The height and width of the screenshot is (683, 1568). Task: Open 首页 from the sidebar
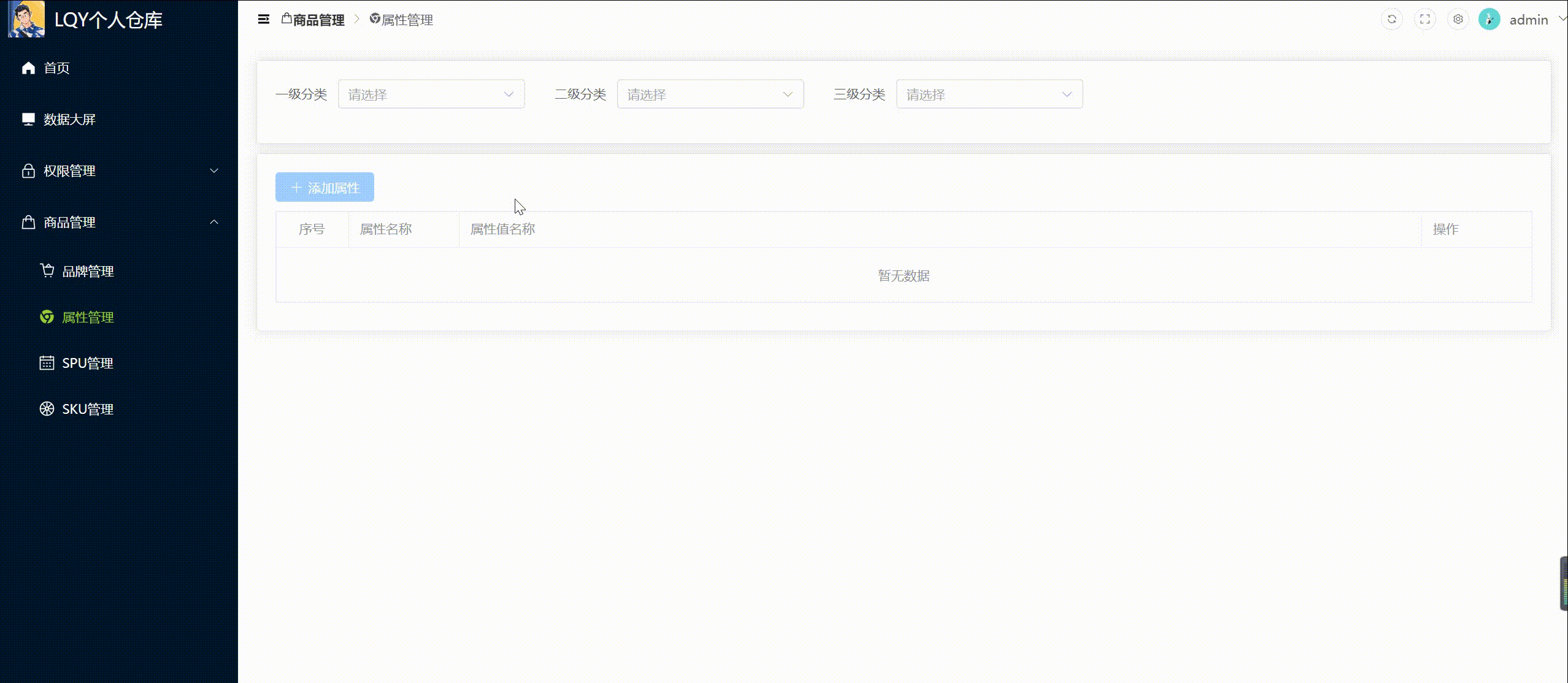coord(118,68)
